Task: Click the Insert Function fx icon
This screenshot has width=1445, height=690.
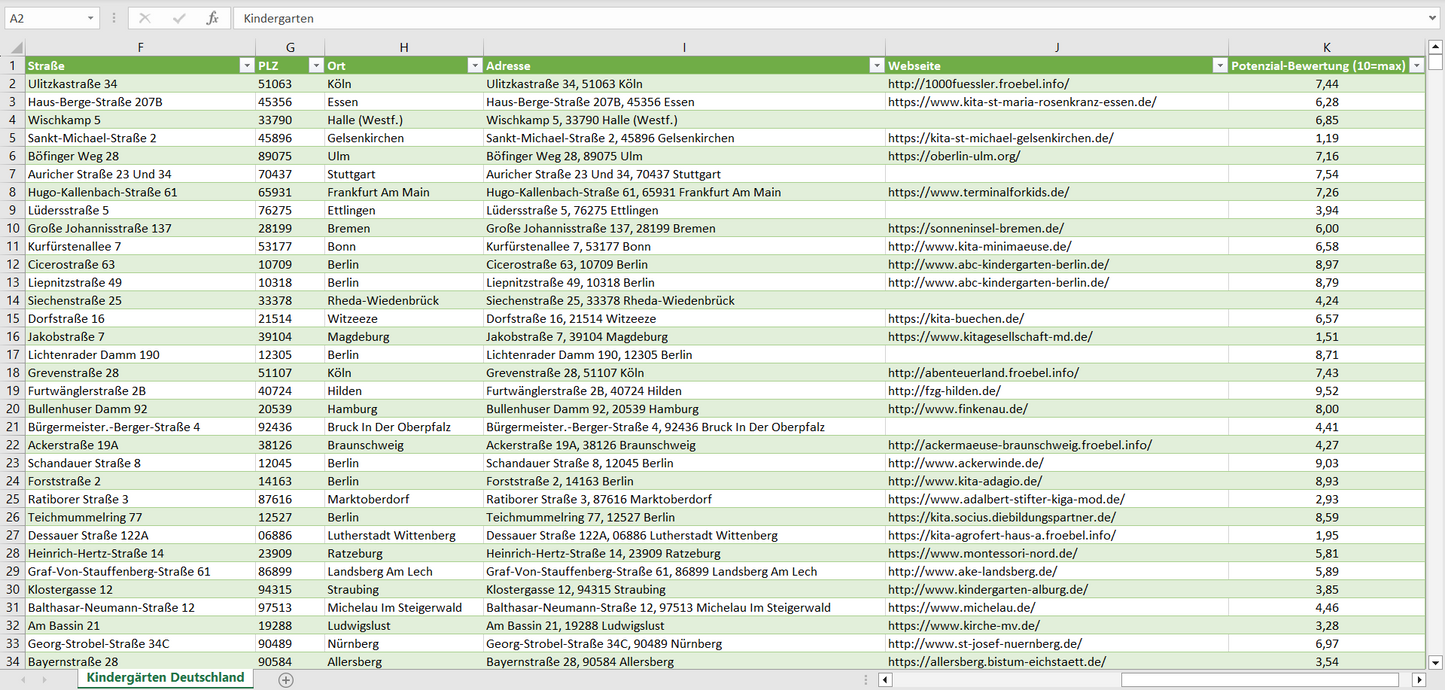Action: 212,18
